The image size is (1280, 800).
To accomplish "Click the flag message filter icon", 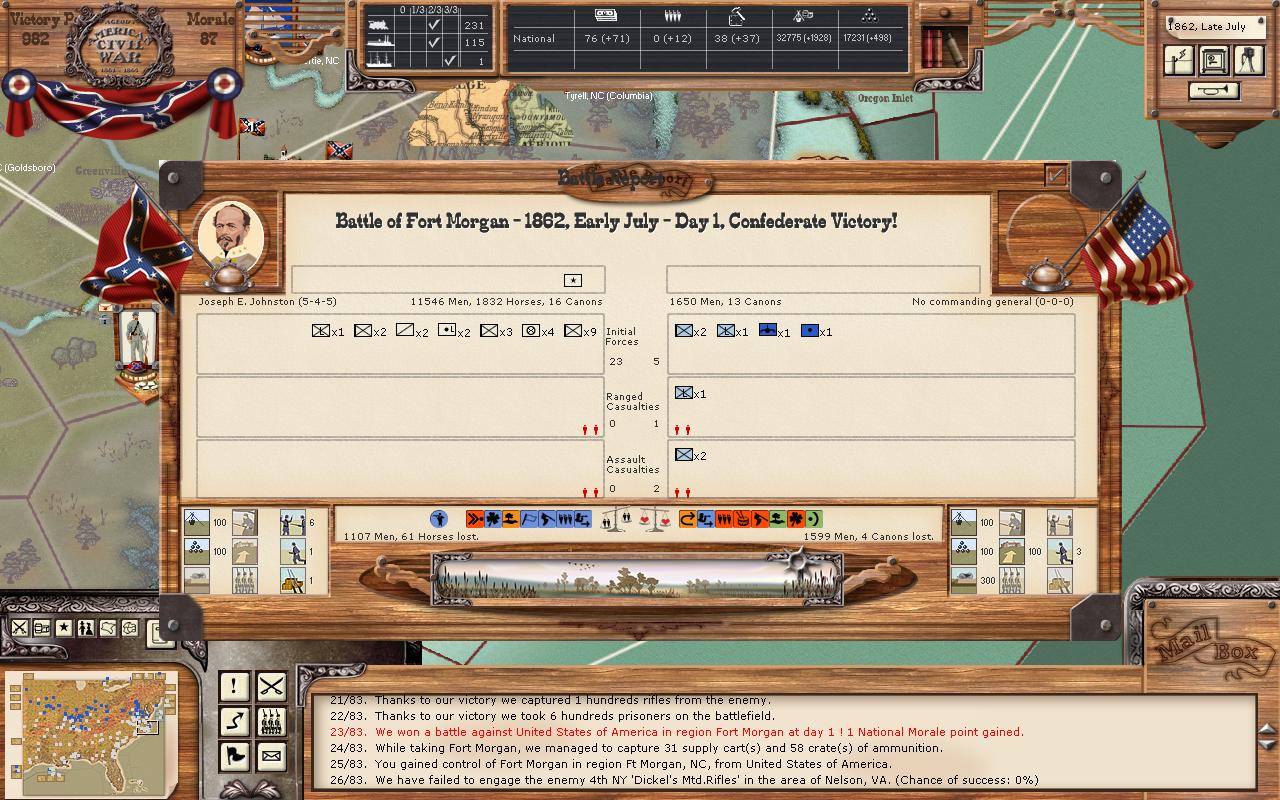I will point(234,755).
